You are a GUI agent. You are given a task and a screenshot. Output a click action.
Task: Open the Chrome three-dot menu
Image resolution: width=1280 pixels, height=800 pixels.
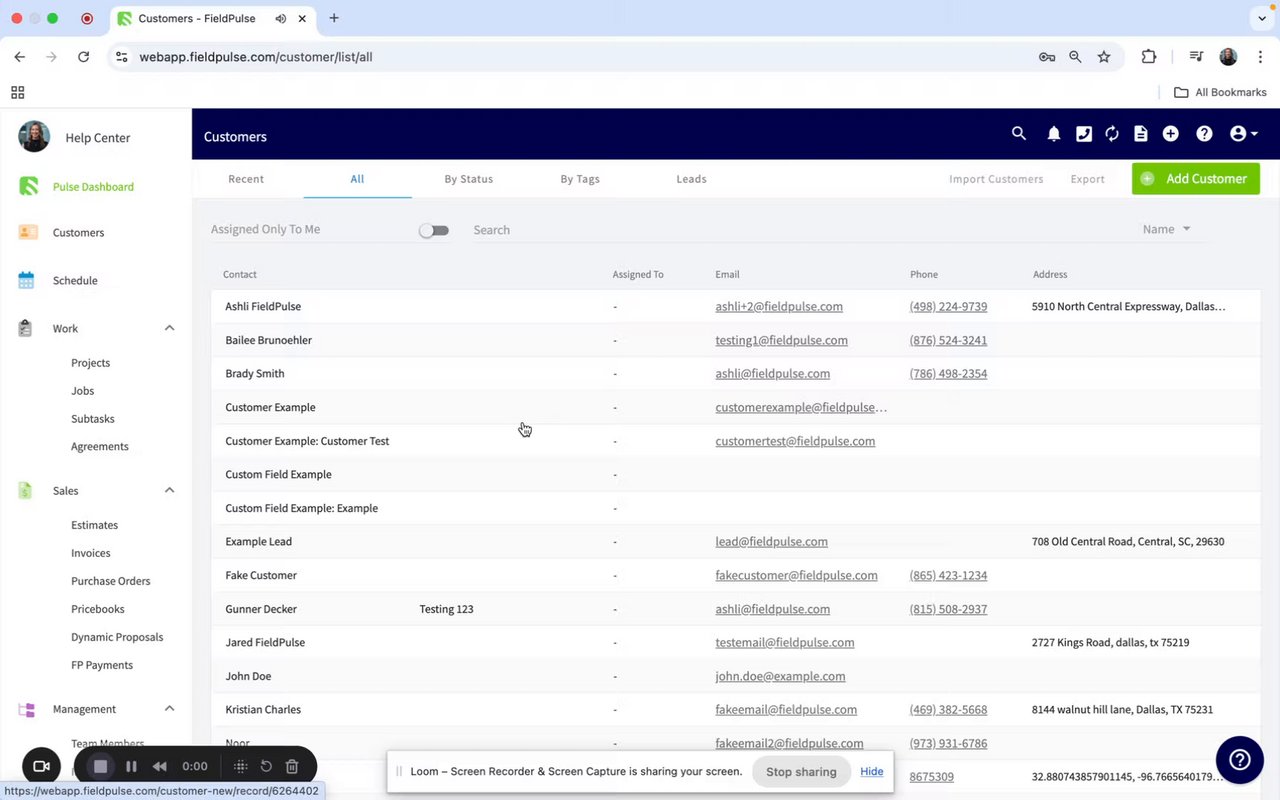tap(1260, 57)
